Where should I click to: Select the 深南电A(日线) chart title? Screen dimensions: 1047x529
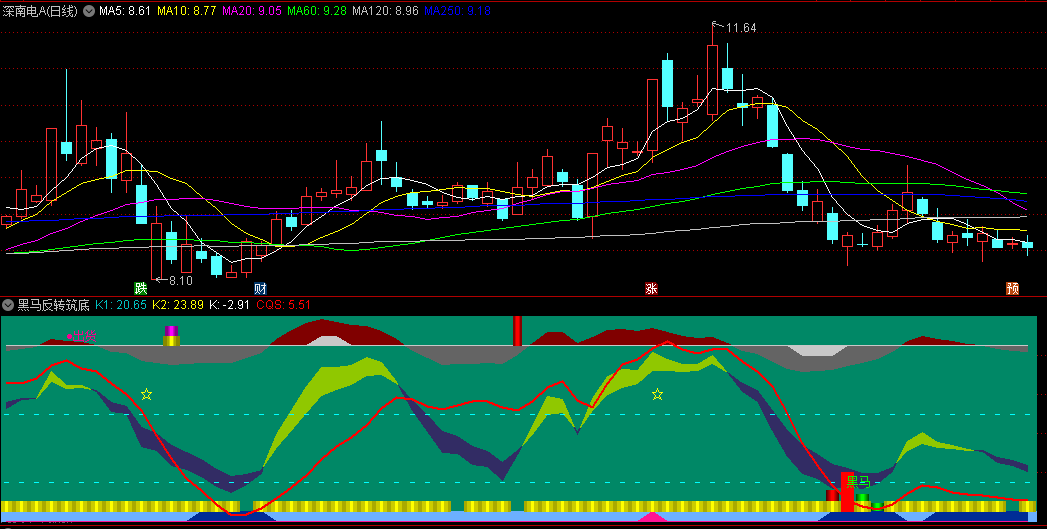coord(41,11)
